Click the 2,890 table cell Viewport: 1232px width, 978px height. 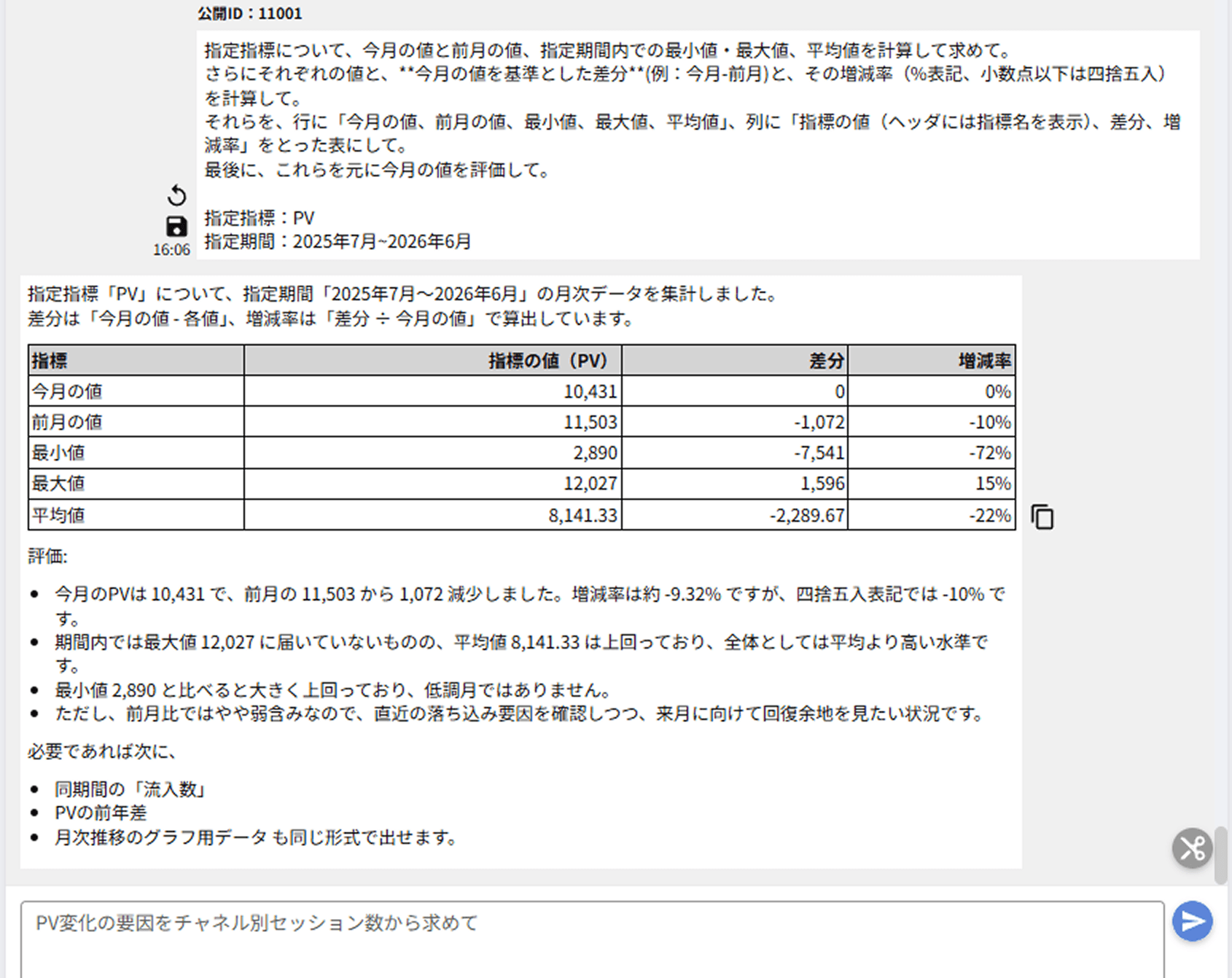pos(433,453)
